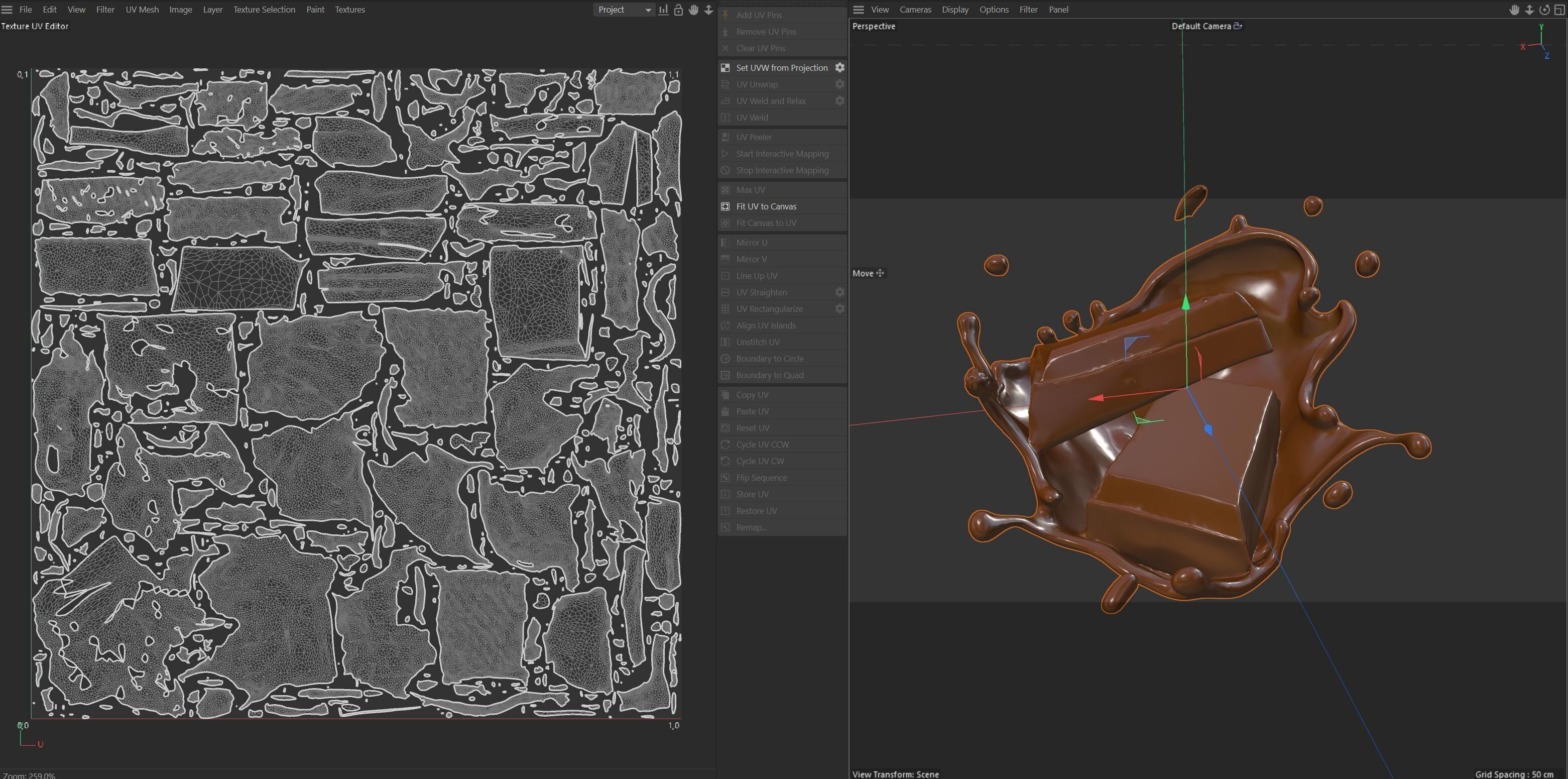Image resolution: width=1568 pixels, height=779 pixels.
Task: Open the File menu
Action: [x=26, y=10]
